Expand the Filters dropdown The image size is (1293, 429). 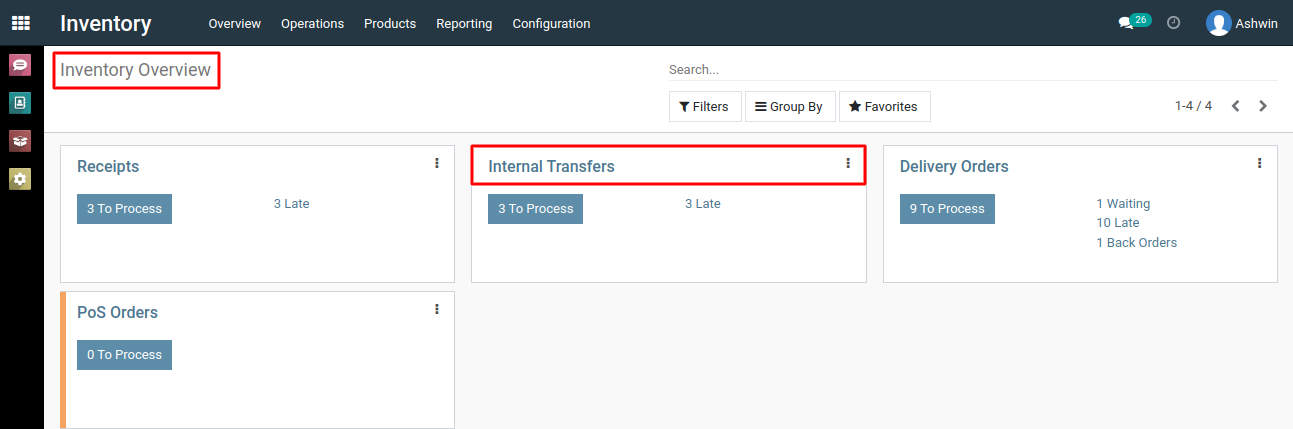point(705,106)
